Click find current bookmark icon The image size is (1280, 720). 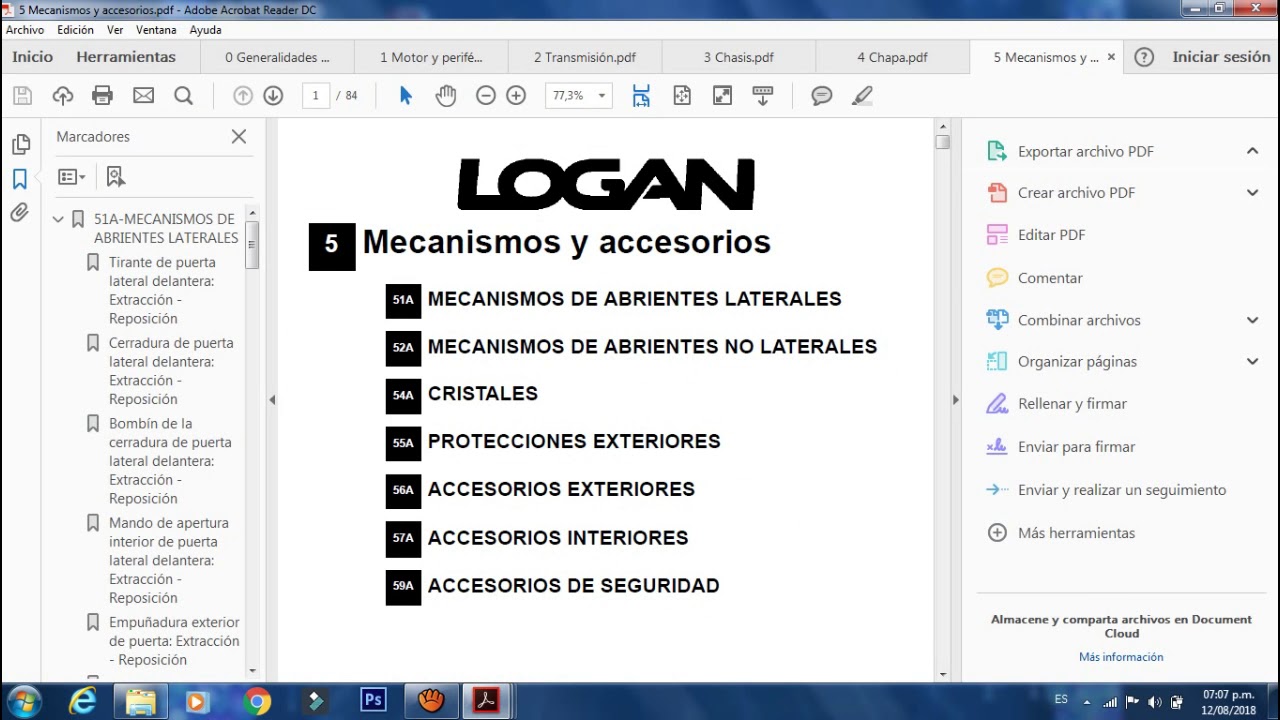(x=116, y=177)
